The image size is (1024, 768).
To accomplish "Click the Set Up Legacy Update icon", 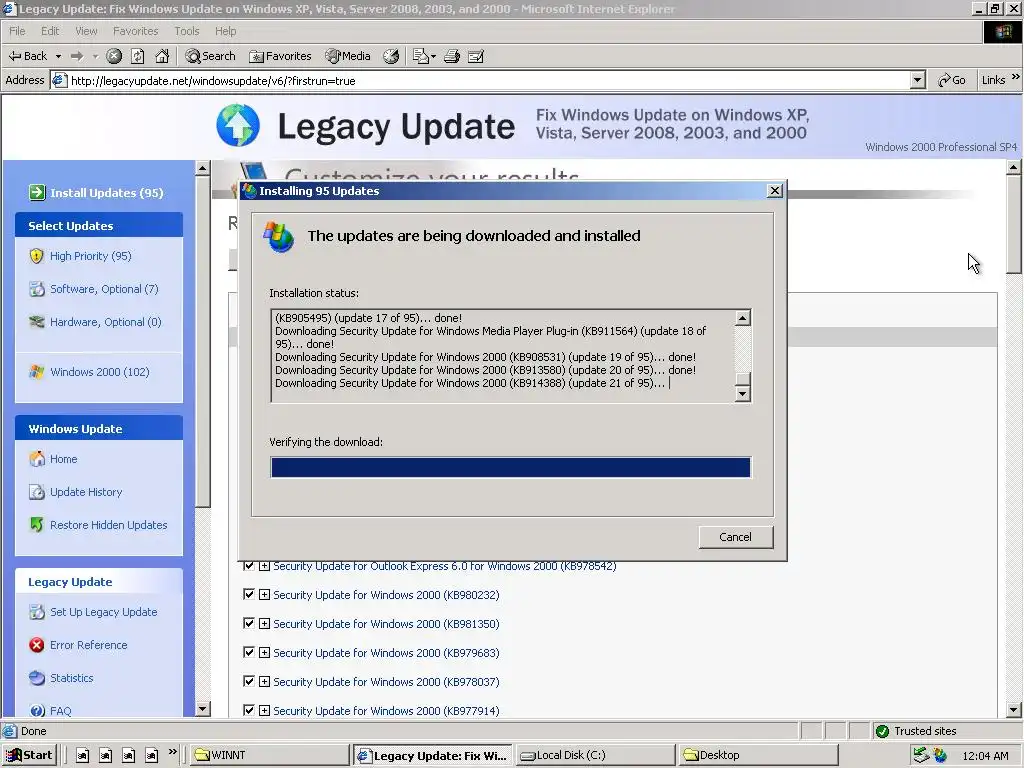I will 37,612.
